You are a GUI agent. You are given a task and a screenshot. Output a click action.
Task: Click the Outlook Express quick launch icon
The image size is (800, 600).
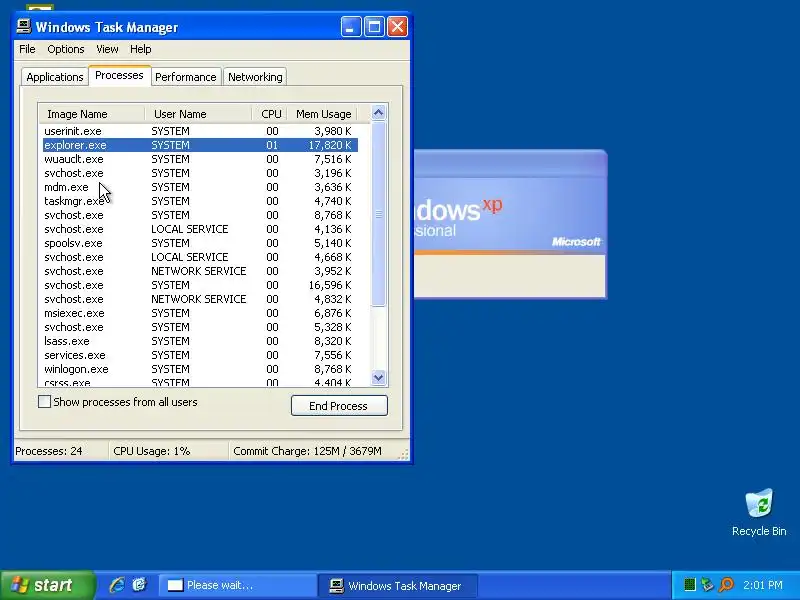139,585
